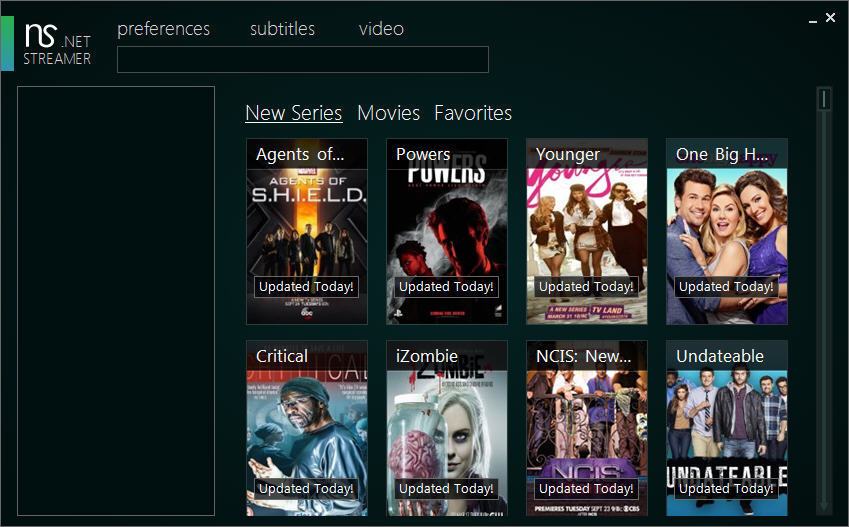Open the One Big H... series poster

tap(727, 231)
